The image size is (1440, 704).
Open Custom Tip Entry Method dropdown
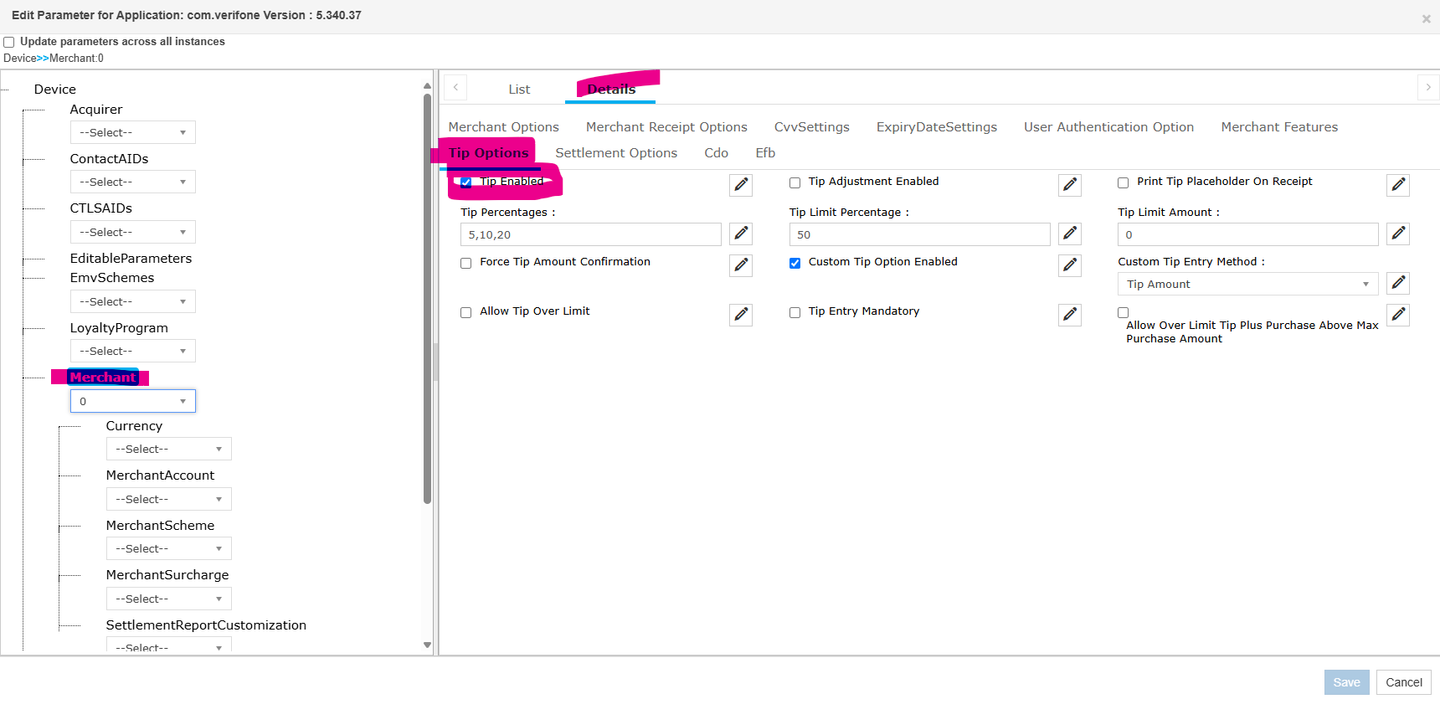(1248, 284)
